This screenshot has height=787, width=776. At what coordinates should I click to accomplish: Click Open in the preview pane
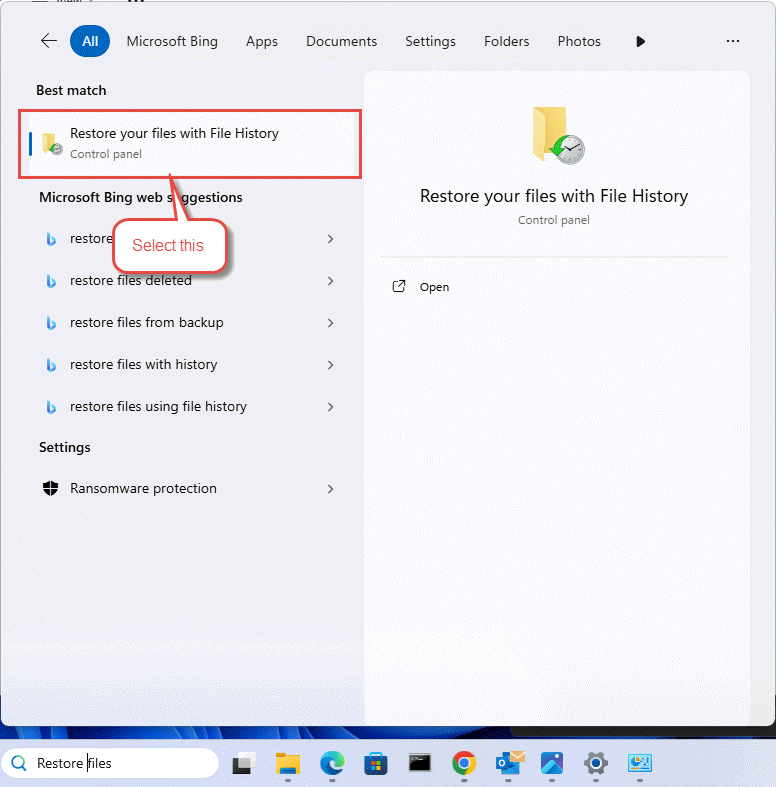[434, 287]
